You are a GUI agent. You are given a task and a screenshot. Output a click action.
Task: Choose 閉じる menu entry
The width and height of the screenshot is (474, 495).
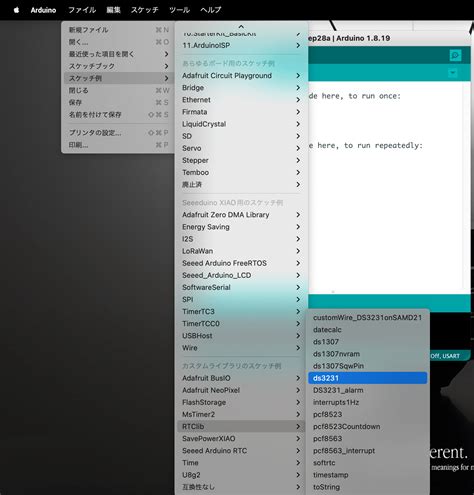click(118, 90)
